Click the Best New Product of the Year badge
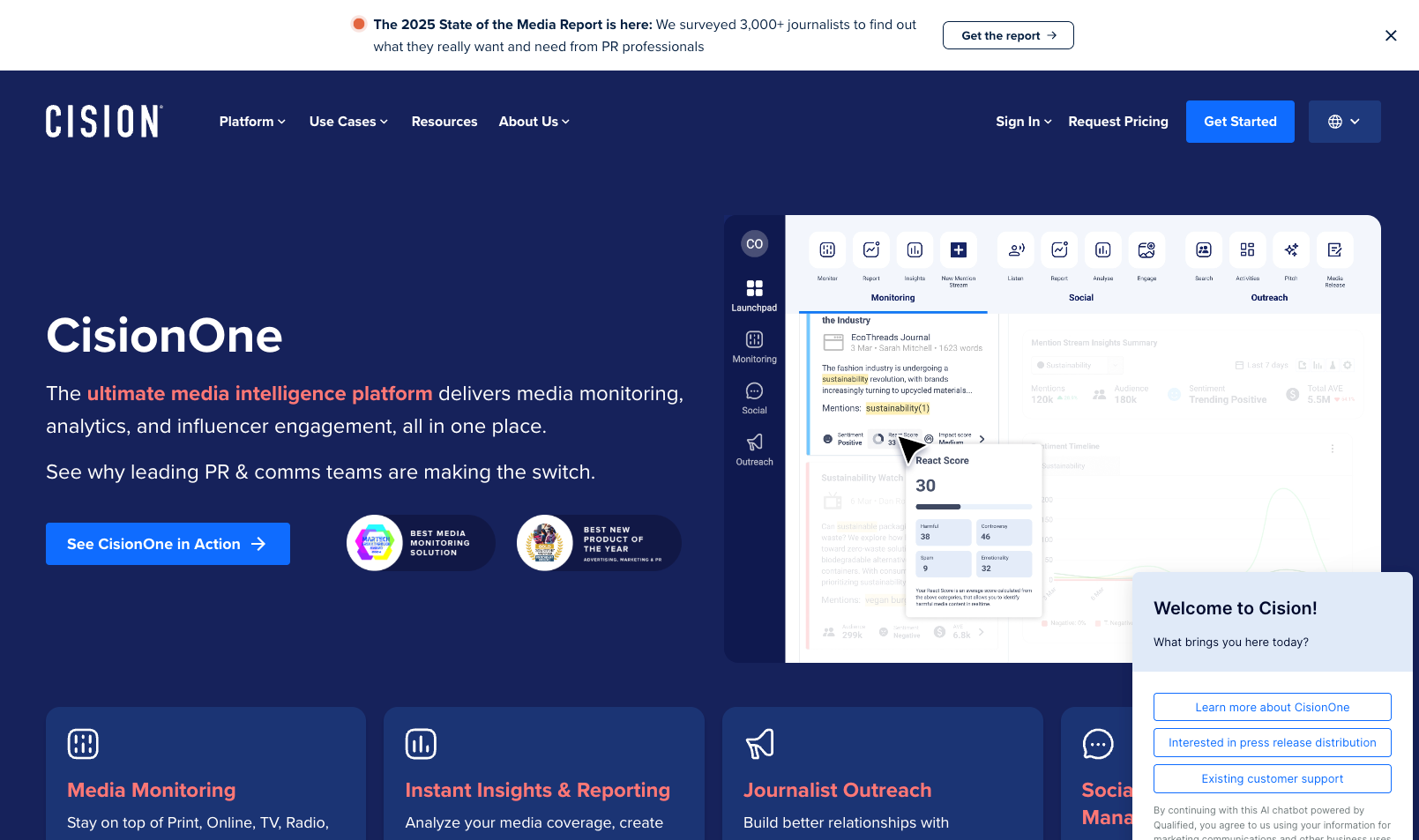Screen dimensions: 1419x840 599,543
